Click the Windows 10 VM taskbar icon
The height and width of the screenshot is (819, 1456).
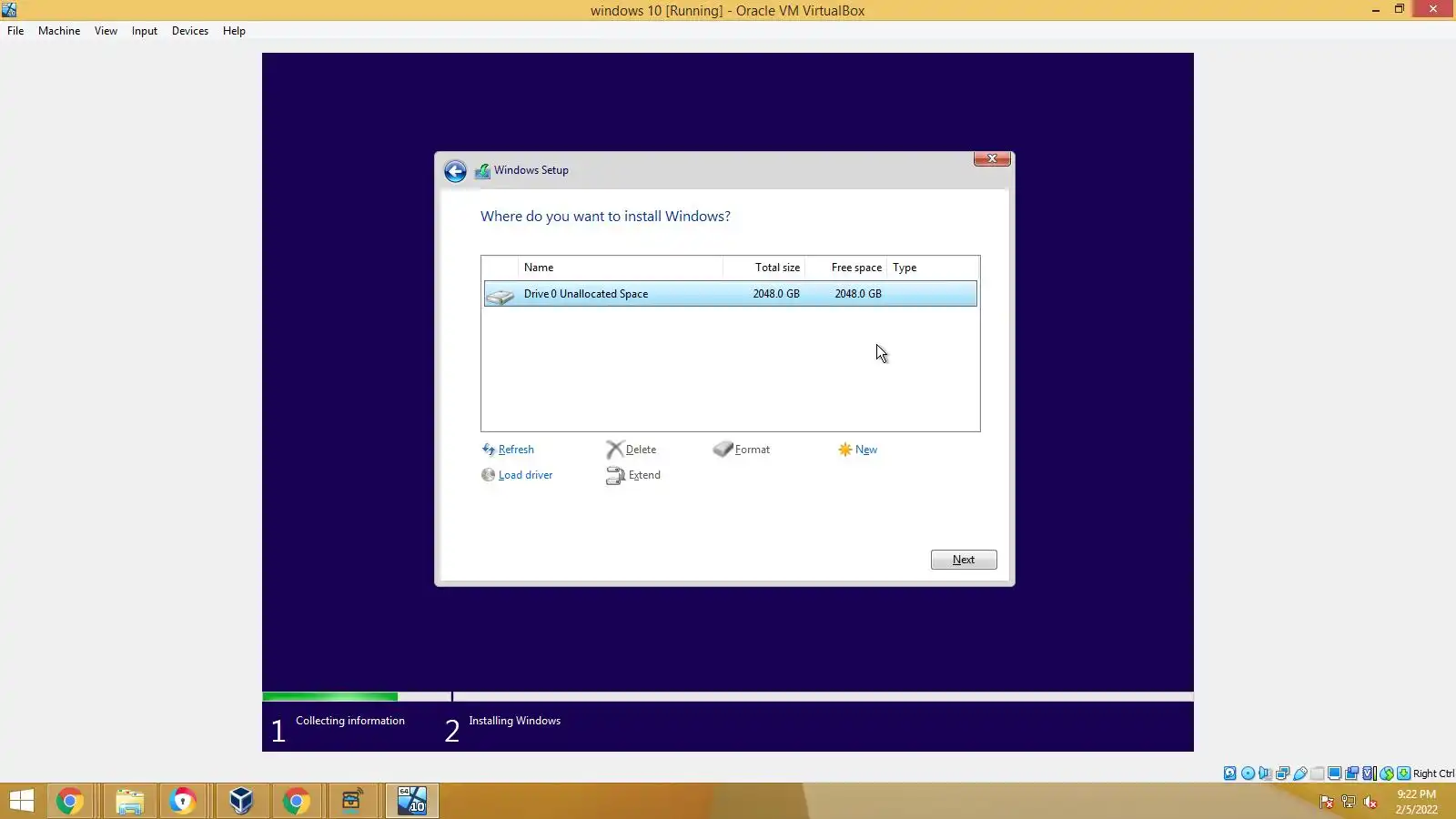412,801
